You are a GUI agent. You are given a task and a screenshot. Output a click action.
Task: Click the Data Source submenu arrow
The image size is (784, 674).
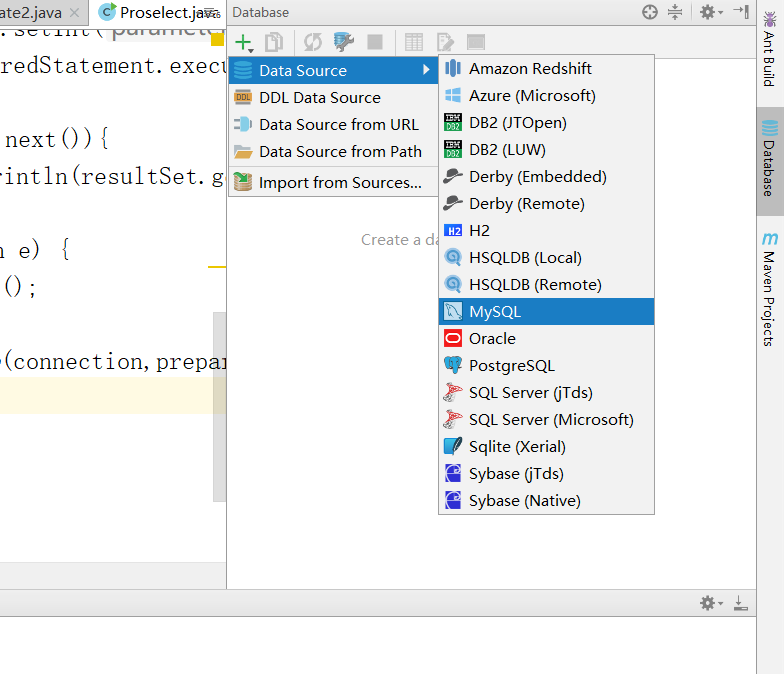[x=426, y=70]
